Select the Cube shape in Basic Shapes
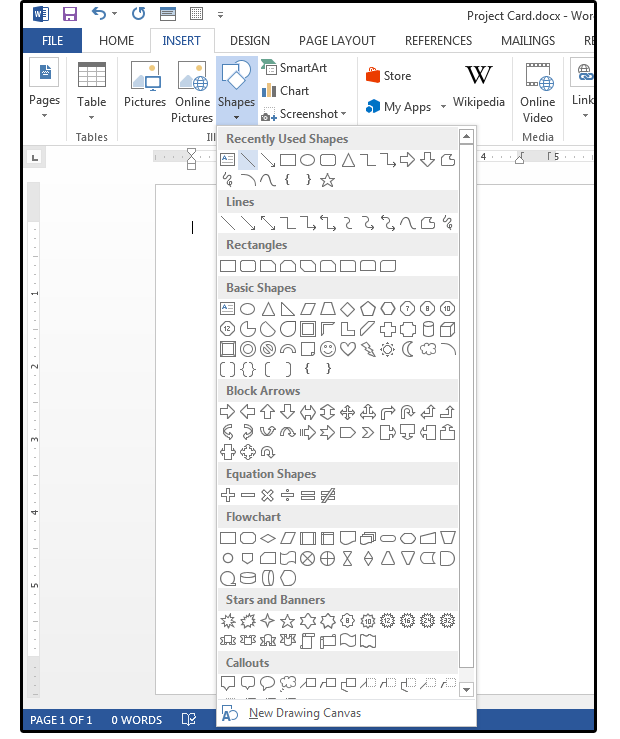The image size is (620, 739). coord(448,329)
